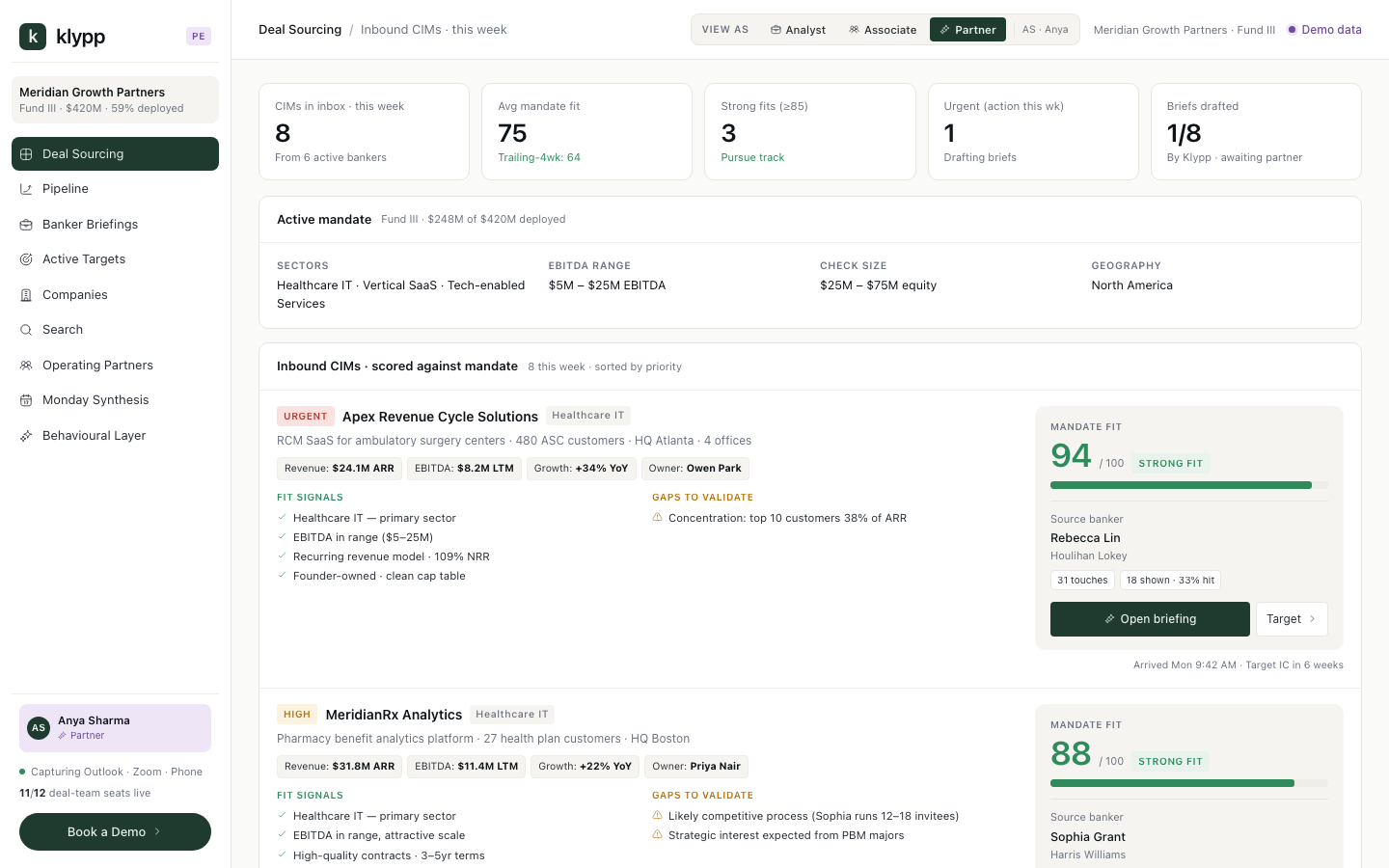1389x868 pixels.
Task: Click the Pursue track text
Action: click(x=752, y=157)
